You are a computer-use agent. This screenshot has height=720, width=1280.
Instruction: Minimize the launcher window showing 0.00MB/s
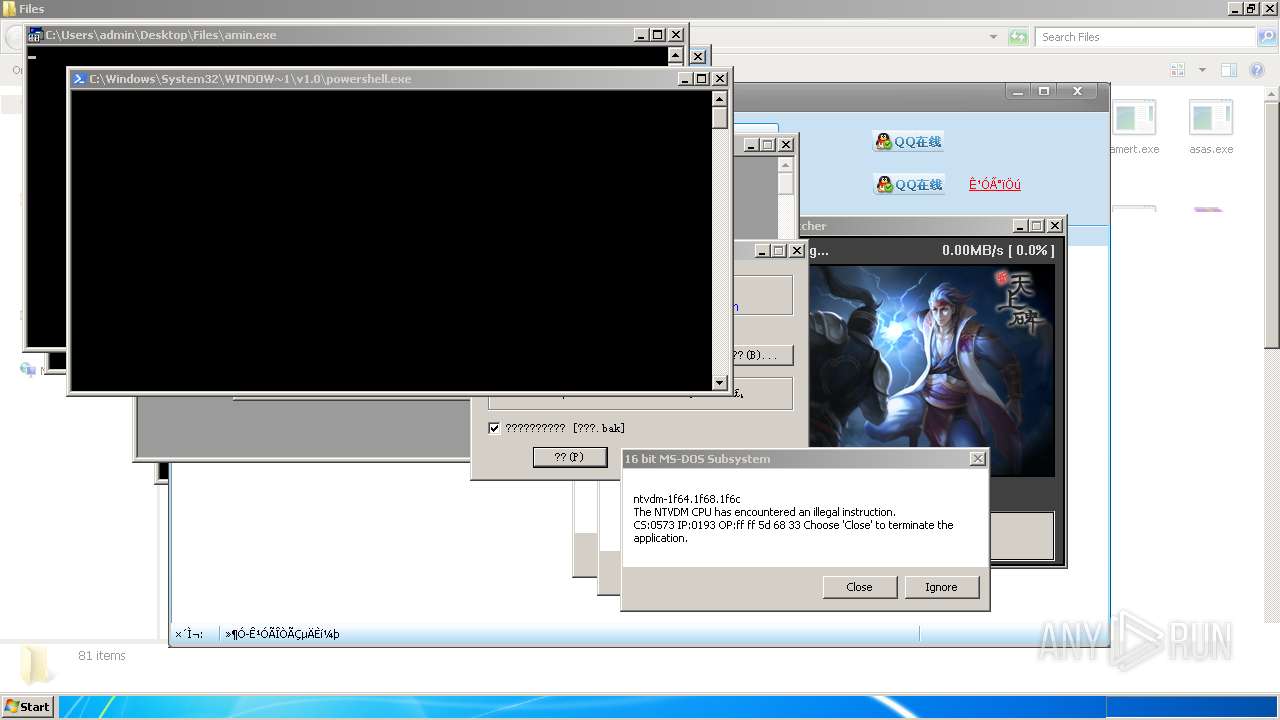(x=1020, y=226)
